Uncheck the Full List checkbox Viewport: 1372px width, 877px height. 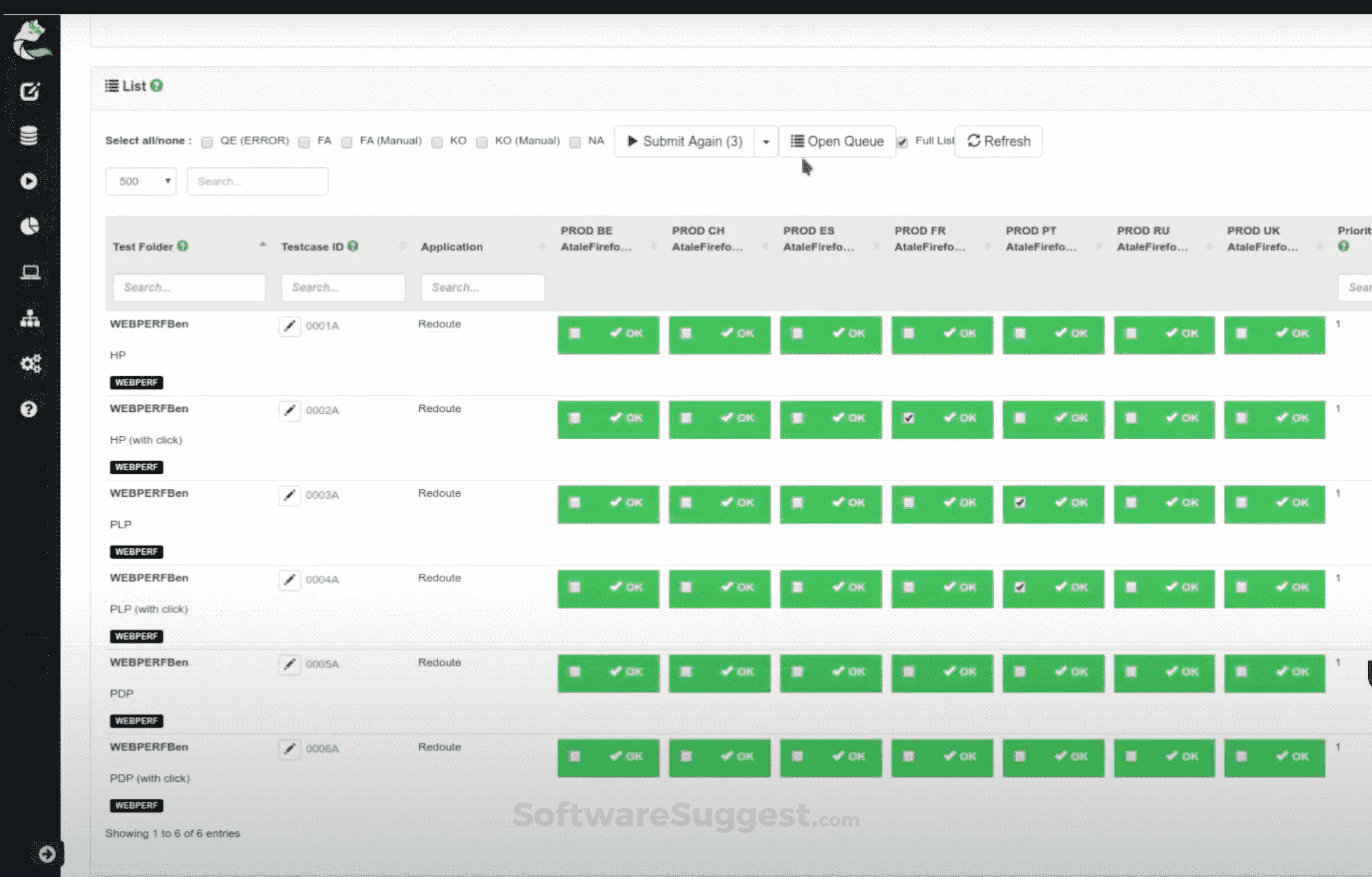pos(903,142)
